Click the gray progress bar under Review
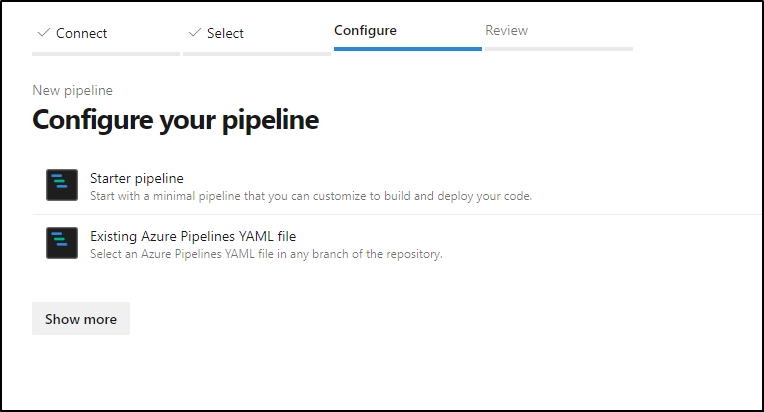 click(x=559, y=49)
